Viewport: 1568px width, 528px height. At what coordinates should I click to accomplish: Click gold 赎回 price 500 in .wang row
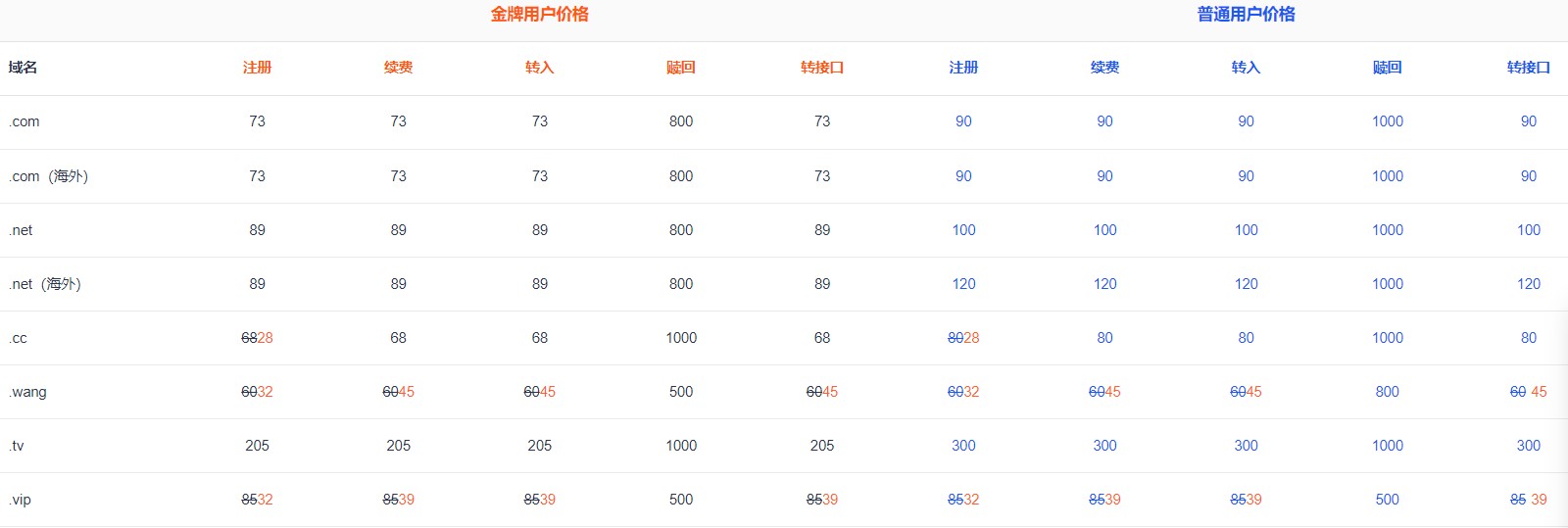pos(680,392)
